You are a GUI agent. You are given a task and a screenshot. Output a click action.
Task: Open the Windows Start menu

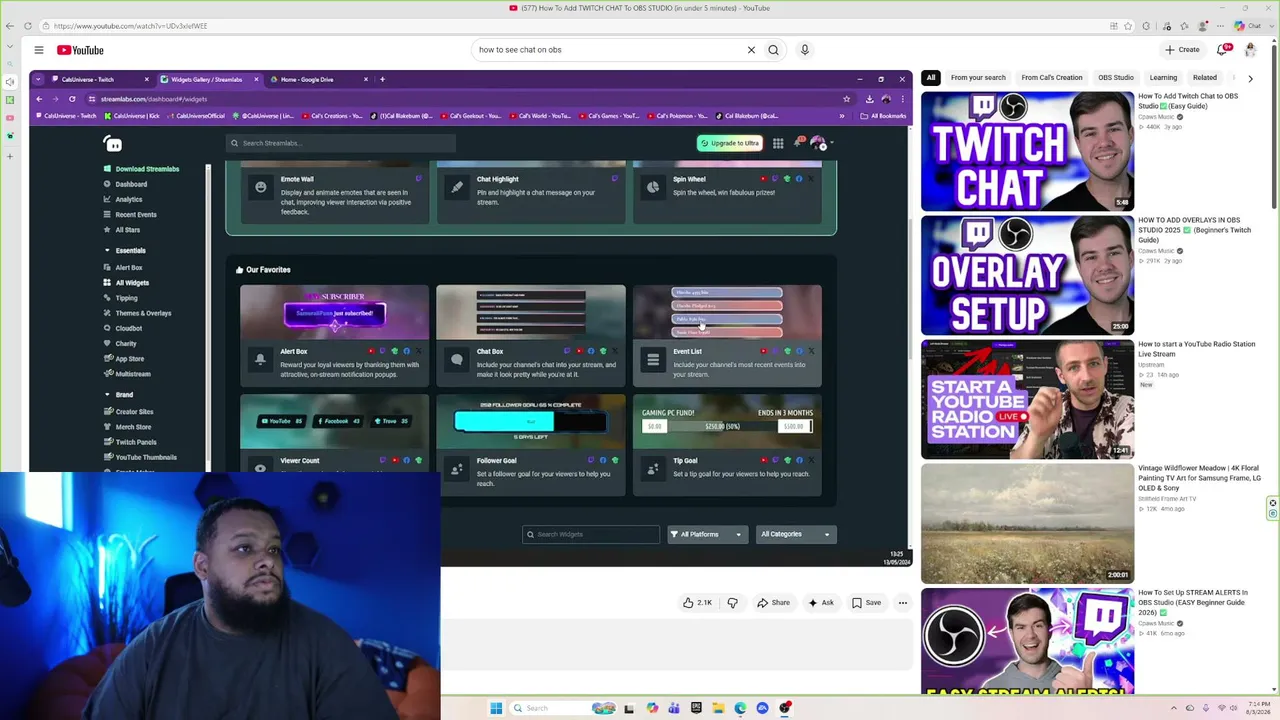point(496,708)
